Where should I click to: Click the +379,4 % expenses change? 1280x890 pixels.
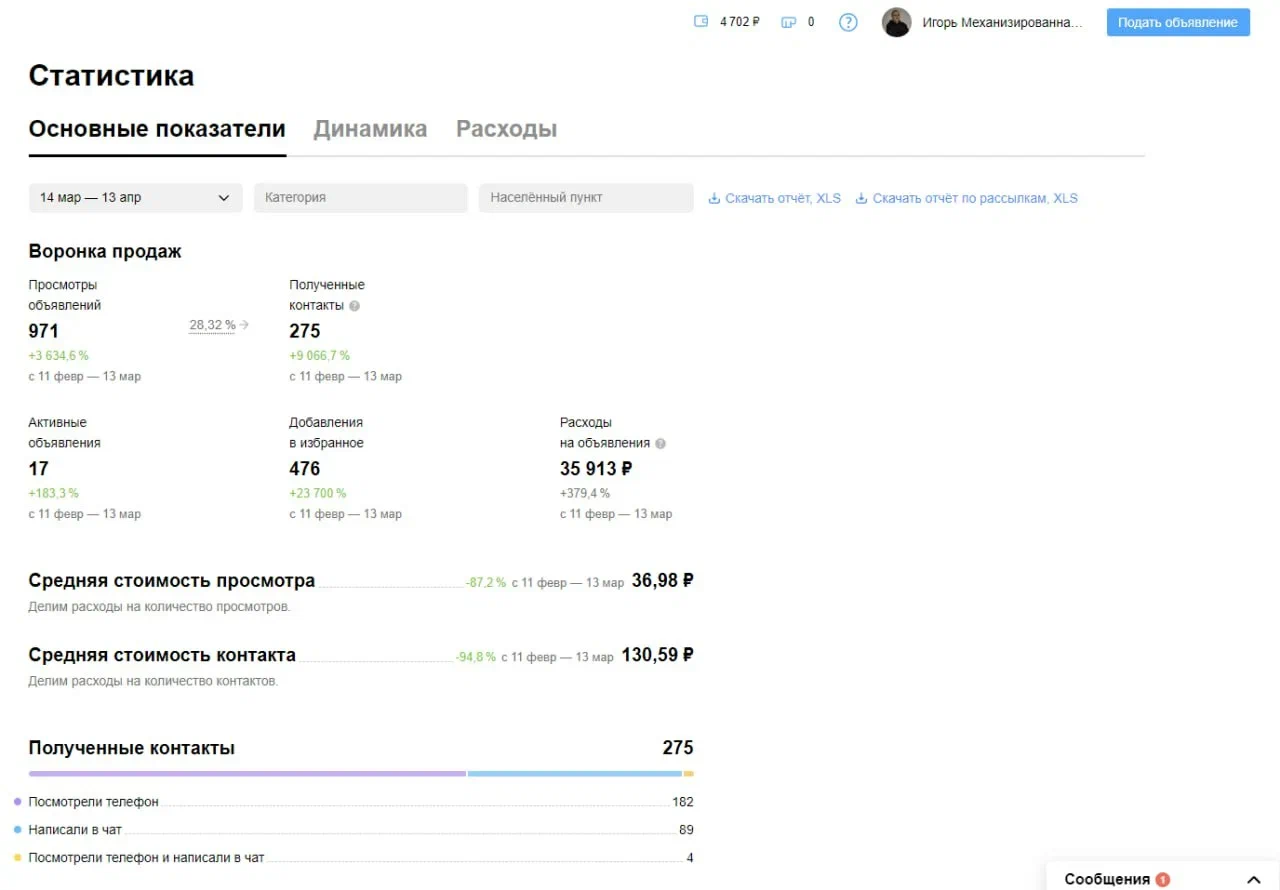[585, 493]
